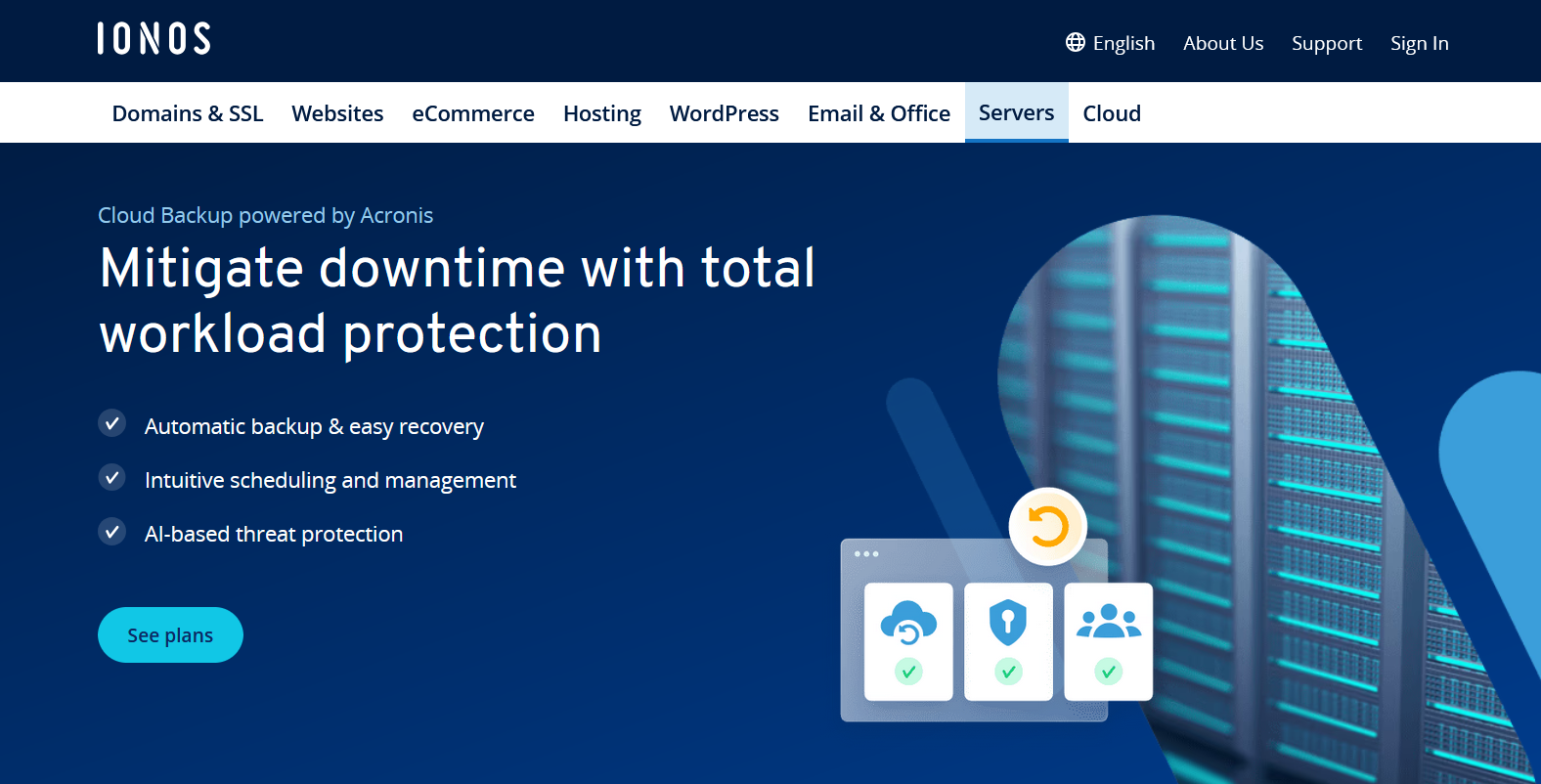Click checkmark beside Intuitive scheduling and management
The height and width of the screenshot is (784, 1541).
pyautogui.click(x=112, y=478)
